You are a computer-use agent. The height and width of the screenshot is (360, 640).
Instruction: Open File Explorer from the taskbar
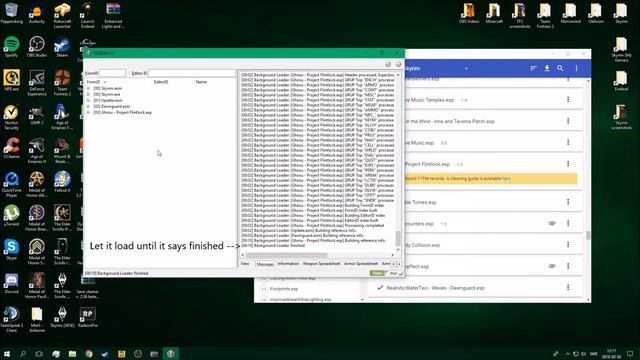tap(72, 353)
